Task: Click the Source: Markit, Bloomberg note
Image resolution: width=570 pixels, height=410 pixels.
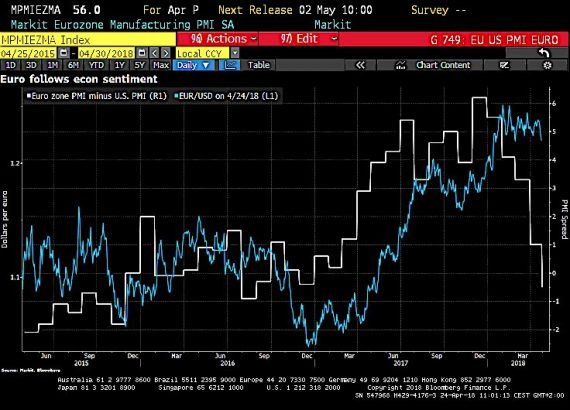Action: (31, 370)
